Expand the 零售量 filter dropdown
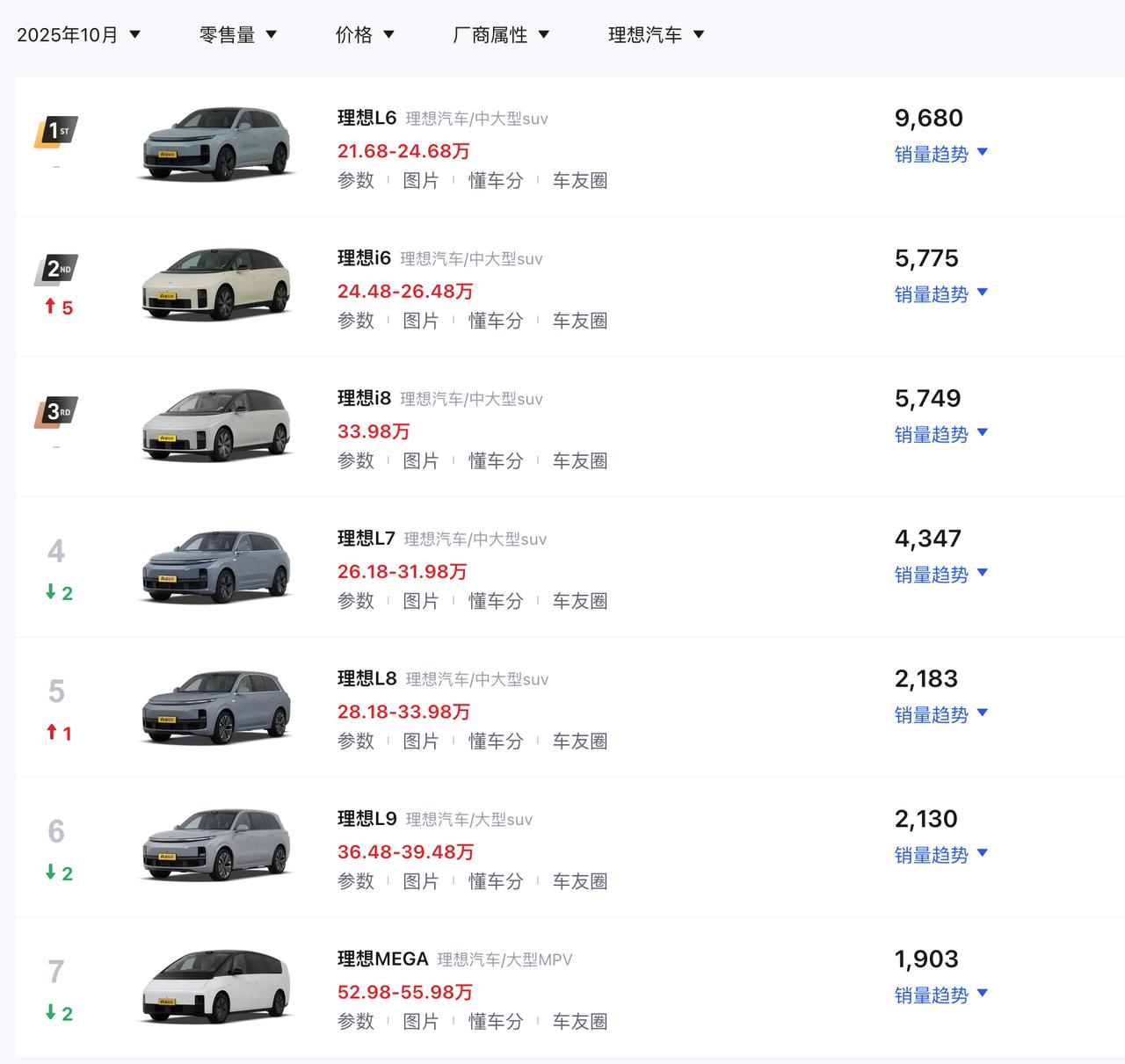1125x1064 pixels. pos(238,35)
